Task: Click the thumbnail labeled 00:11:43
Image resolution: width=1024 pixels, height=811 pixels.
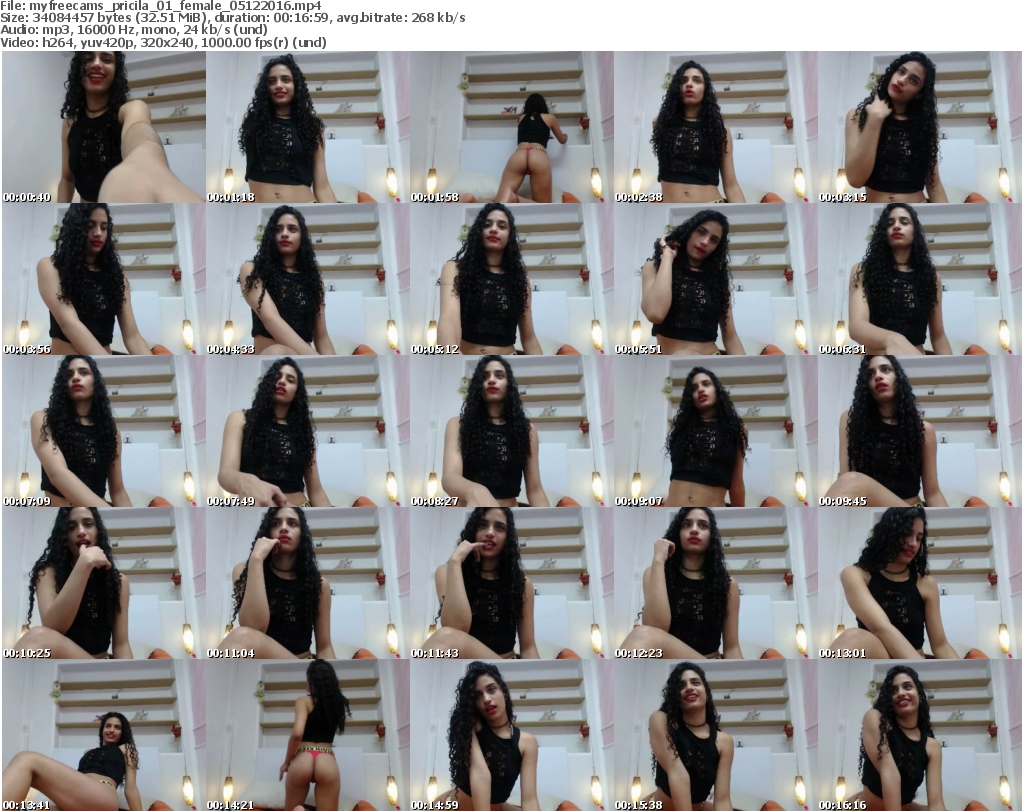Action: tap(512, 583)
